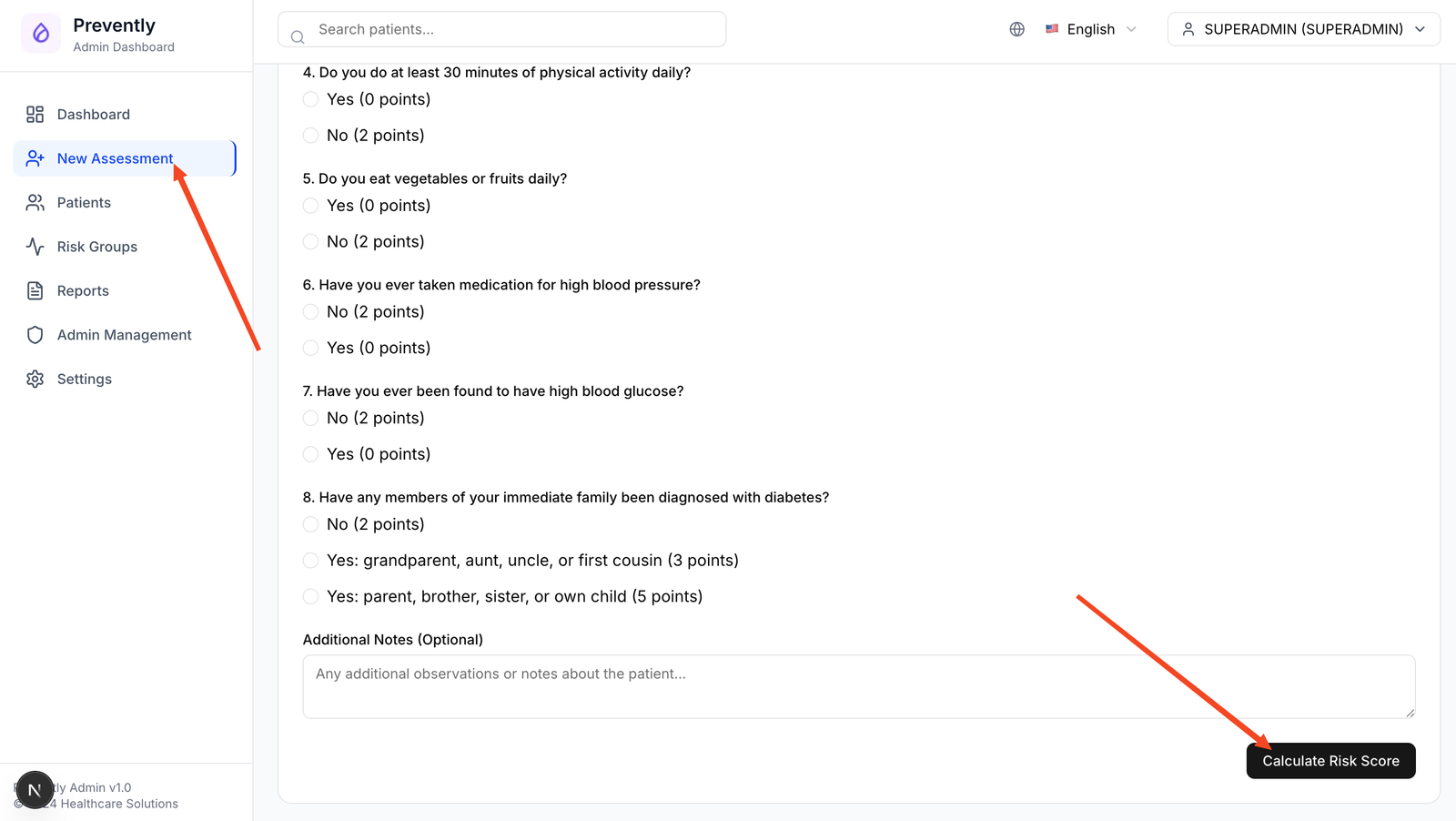The image size is (1456, 821).
Task: Select Yes for eating vegetables daily
Action: point(311,206)
